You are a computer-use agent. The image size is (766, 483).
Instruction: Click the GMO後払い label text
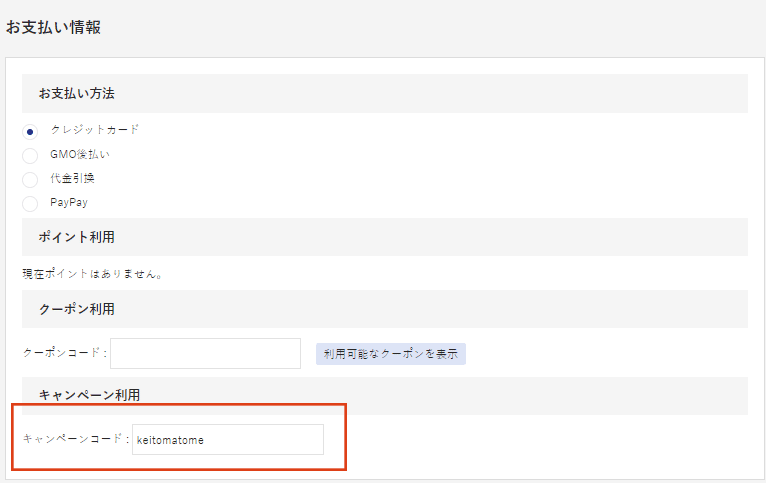80,155
